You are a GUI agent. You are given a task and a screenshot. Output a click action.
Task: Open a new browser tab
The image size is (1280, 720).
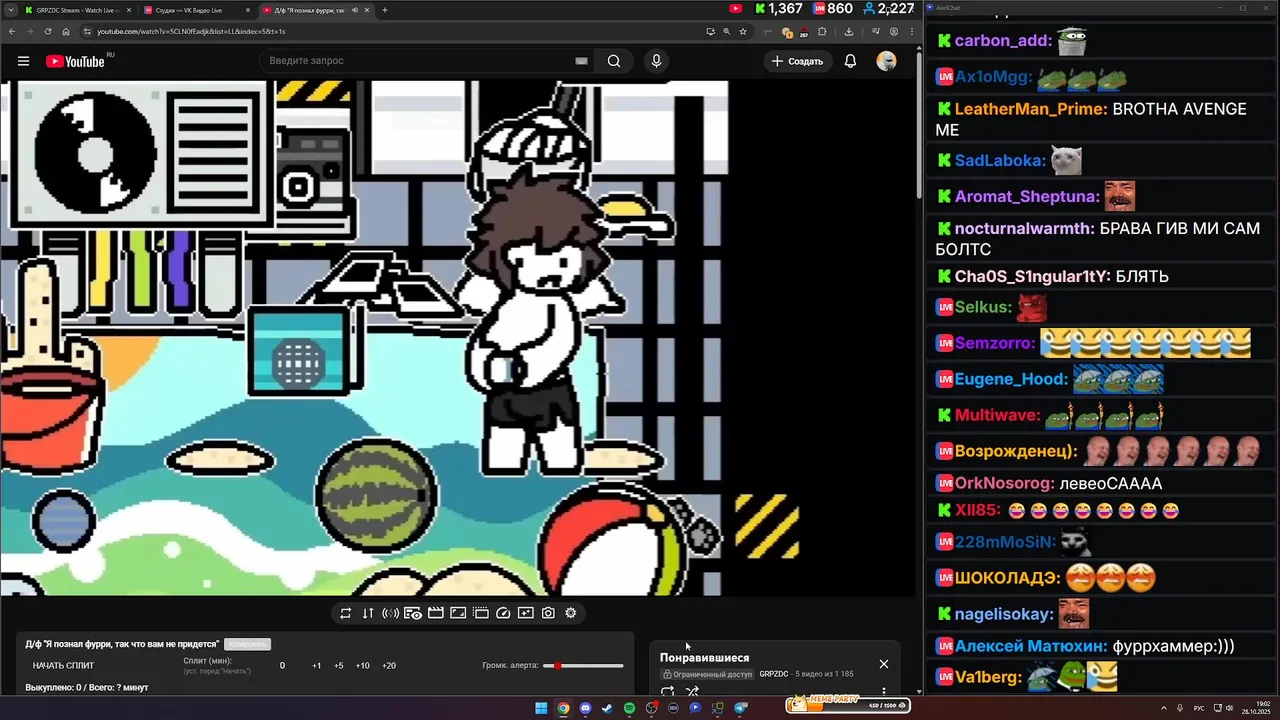pyautogui.click(x=385, y=10)
